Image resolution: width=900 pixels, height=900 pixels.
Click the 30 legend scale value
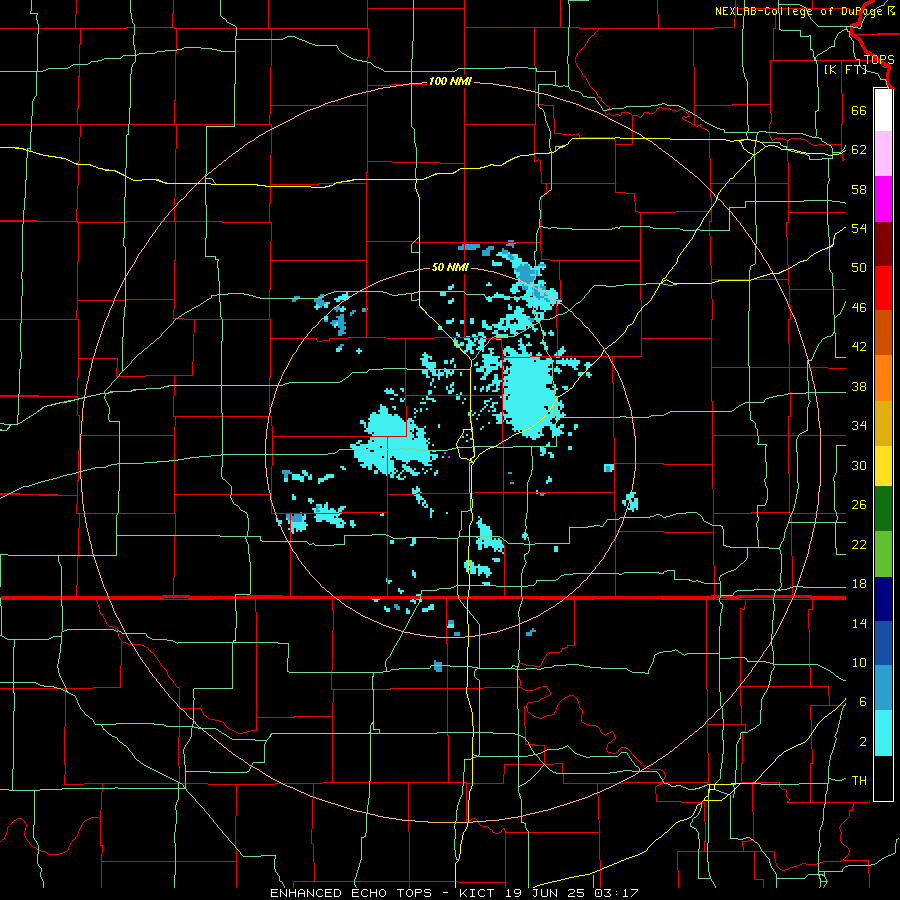(859, 465)
